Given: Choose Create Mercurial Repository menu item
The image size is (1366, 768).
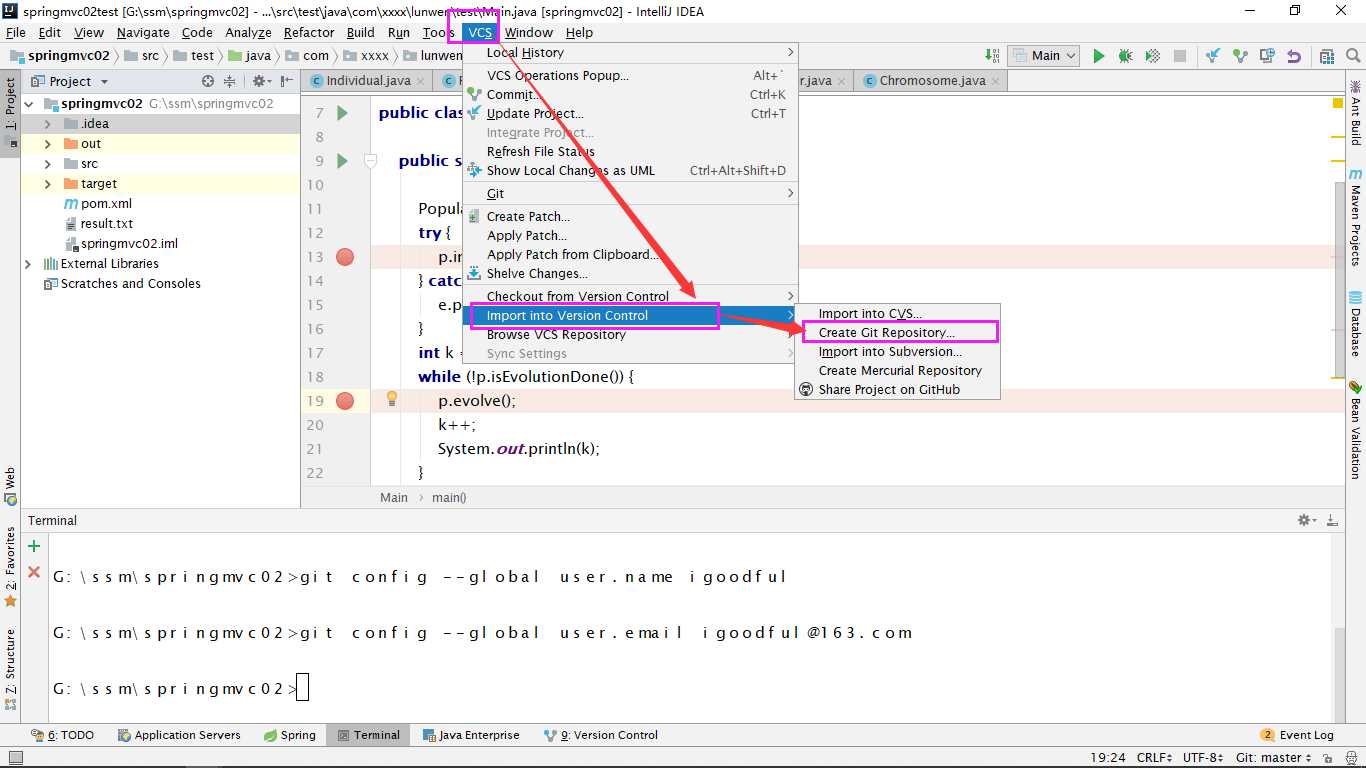Looking at the screenshot, I should pos(897,370).
